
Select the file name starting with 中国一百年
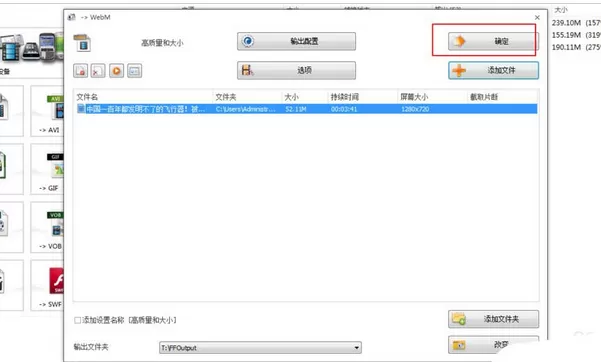click(145, 109)
